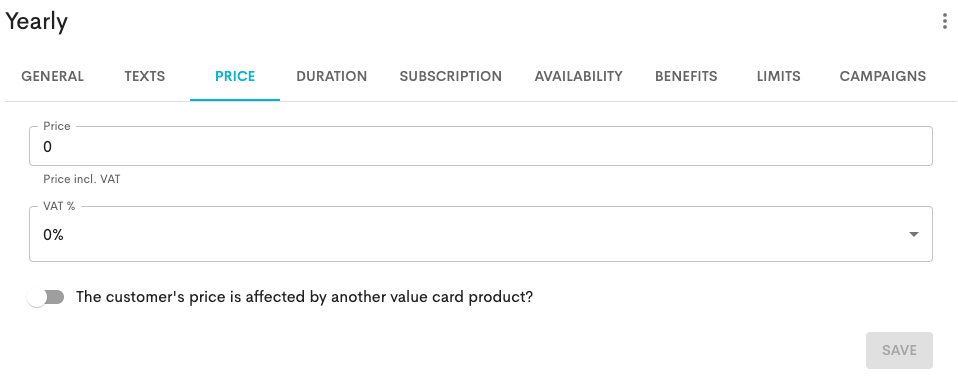Image resolution: width=958 pixels, height=380 pixels.
Task: Click into the Price input field
Action: 481,146
